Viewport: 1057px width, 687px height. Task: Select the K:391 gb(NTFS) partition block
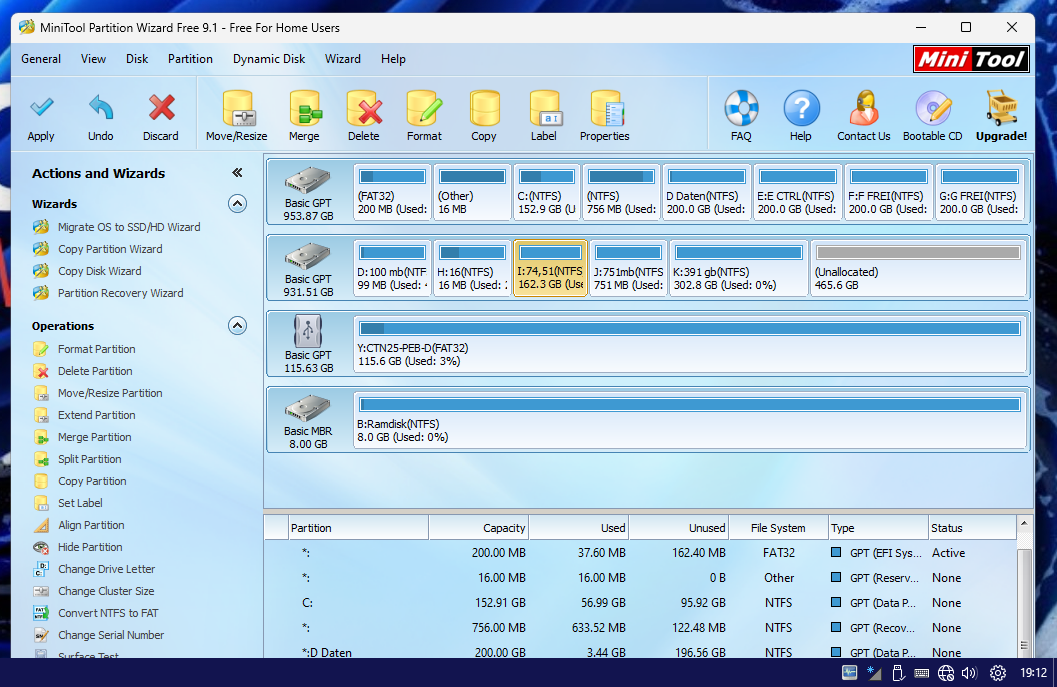pos(738,268)
